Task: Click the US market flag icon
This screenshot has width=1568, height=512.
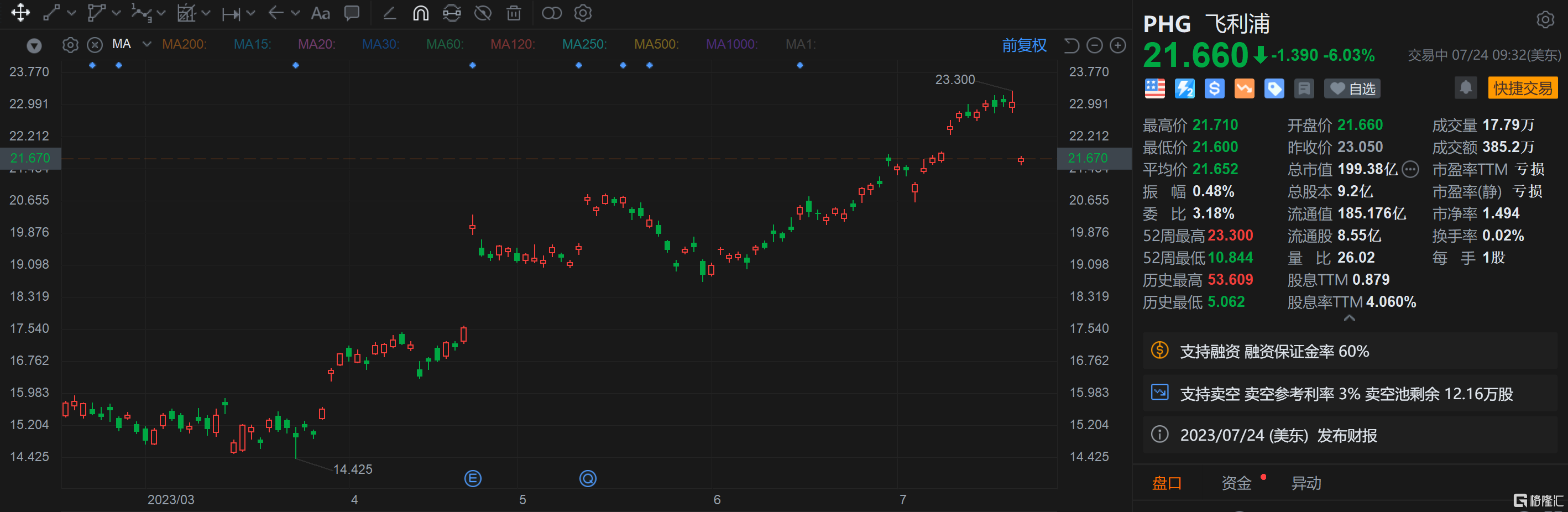Action: point(1154,89)
